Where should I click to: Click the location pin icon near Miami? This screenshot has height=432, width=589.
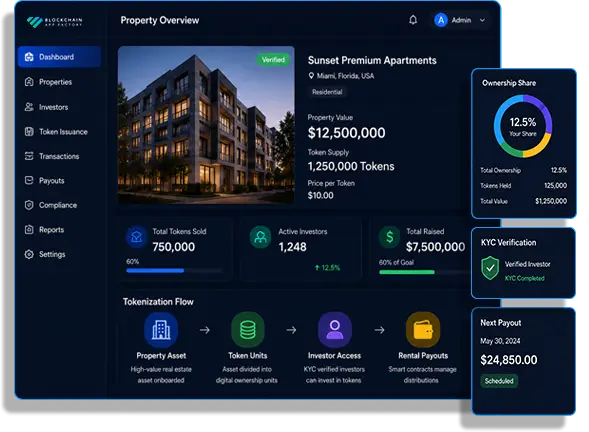click(x=311, y=76)
